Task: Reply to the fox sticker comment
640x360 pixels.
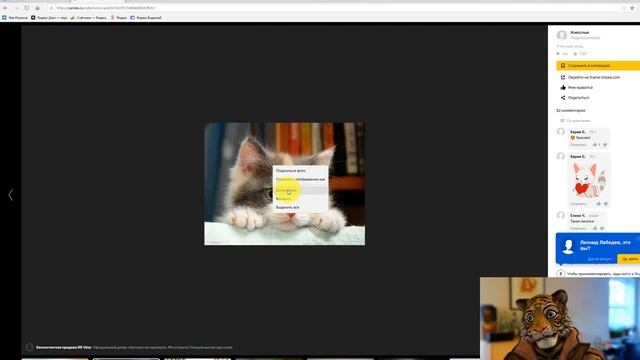Action: click(578, 204)
